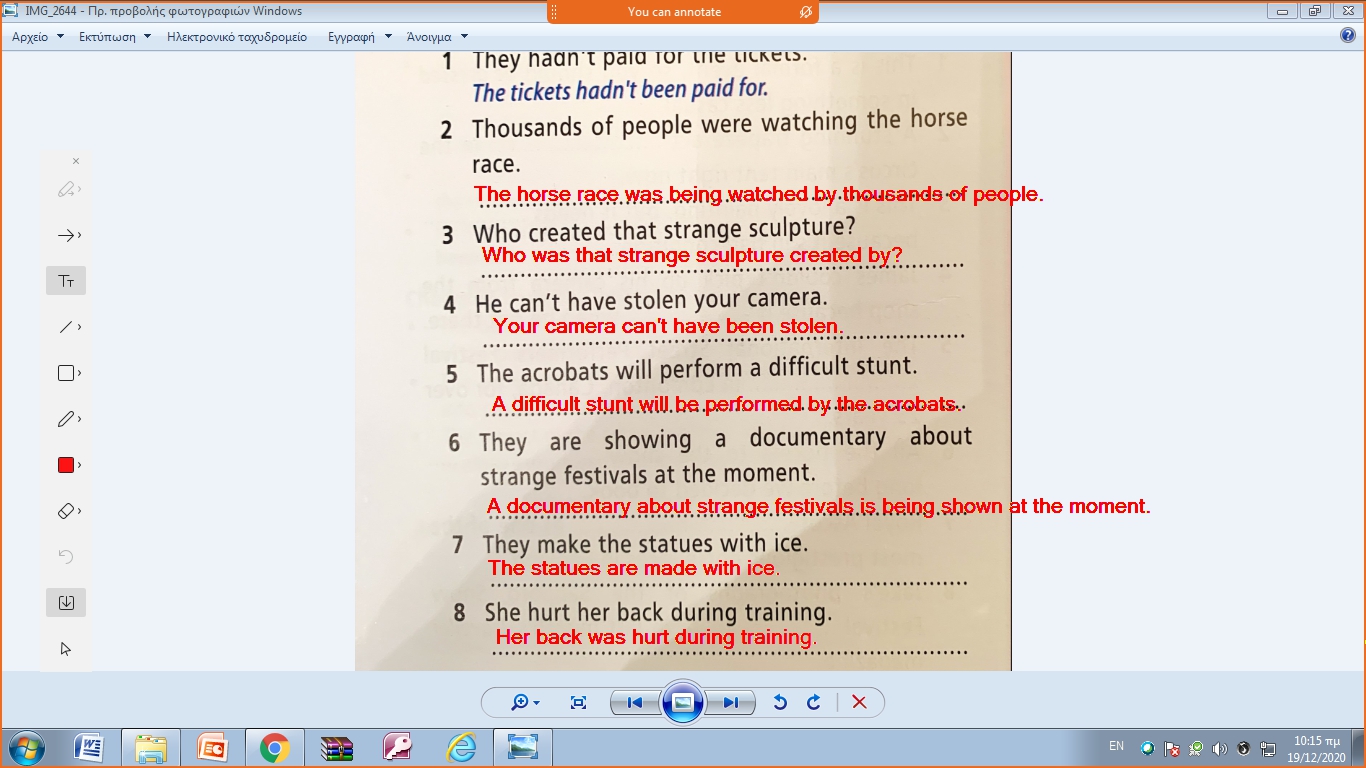Image resolution: width=1366 pixels, height=768 pixels.
Task: Close the annotation tool panel
Action: coord(76,161)
